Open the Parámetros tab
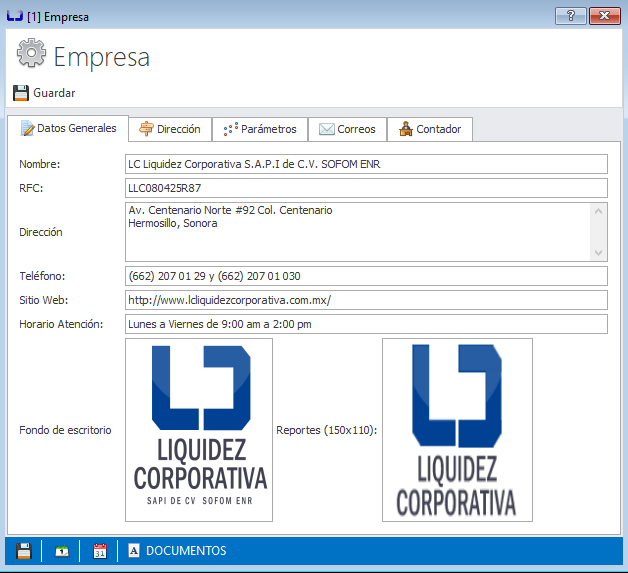628x573 pixels. click(x=260, y=129)
